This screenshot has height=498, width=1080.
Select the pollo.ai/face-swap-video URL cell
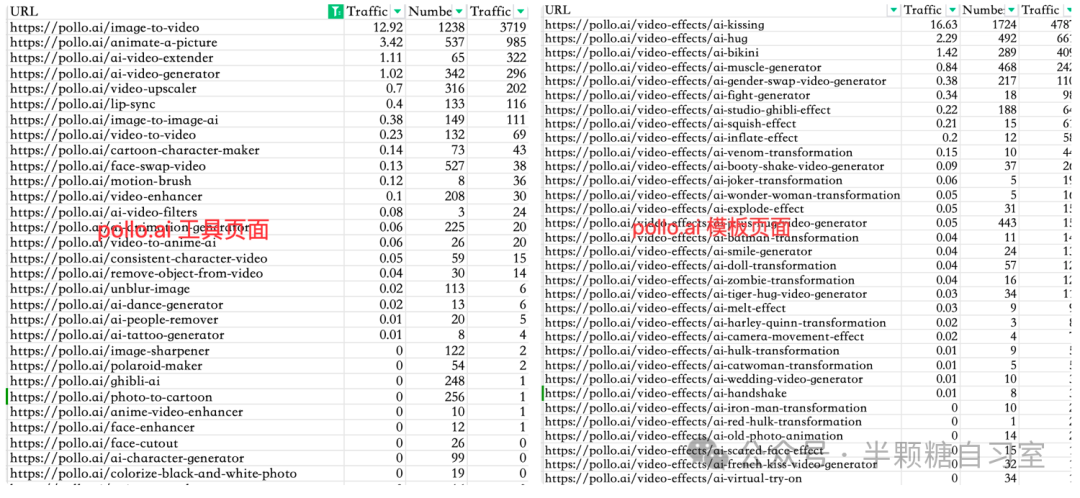tap(175, 166)
